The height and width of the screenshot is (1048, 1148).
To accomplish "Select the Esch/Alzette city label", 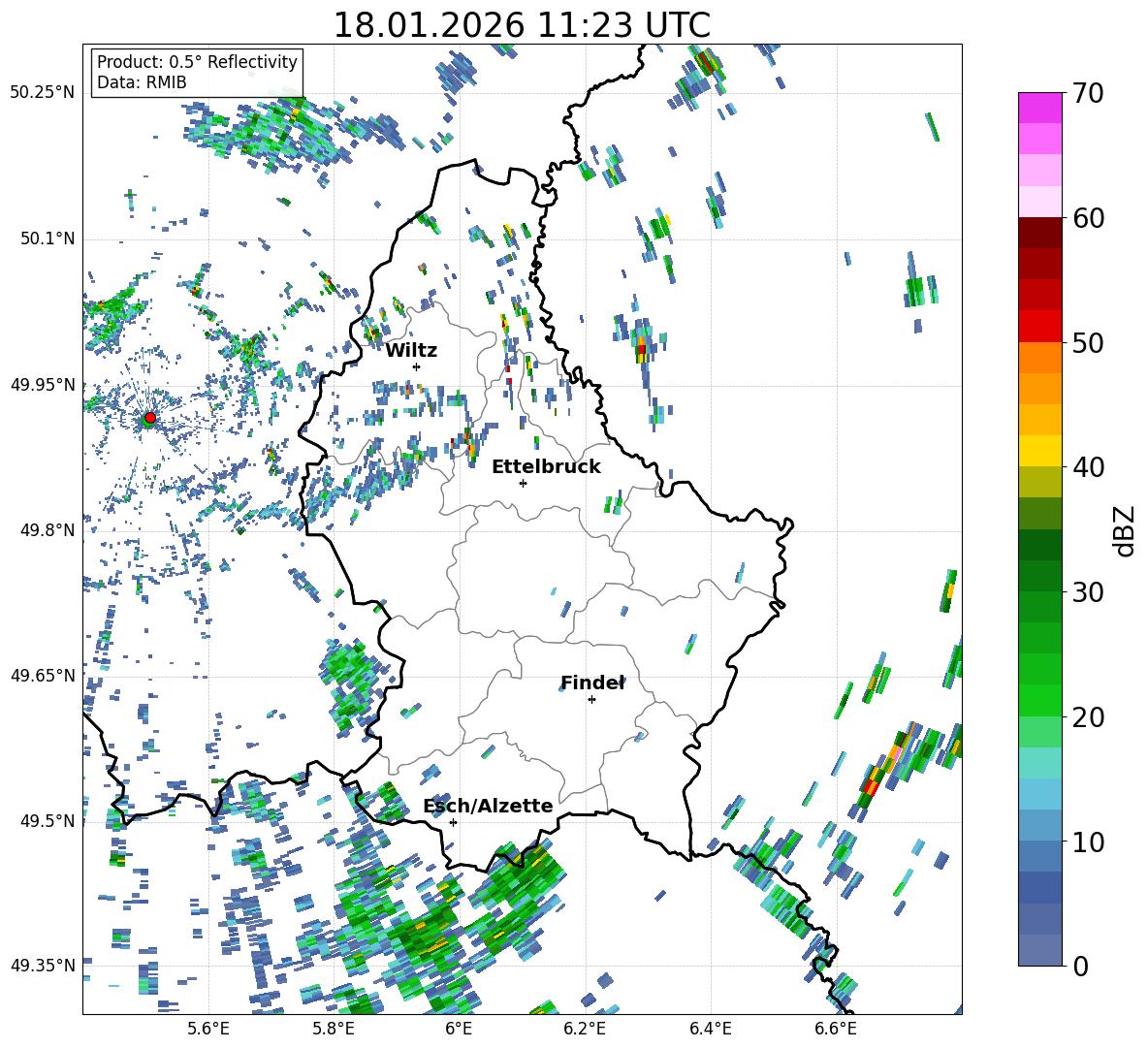I will (489, 806).
